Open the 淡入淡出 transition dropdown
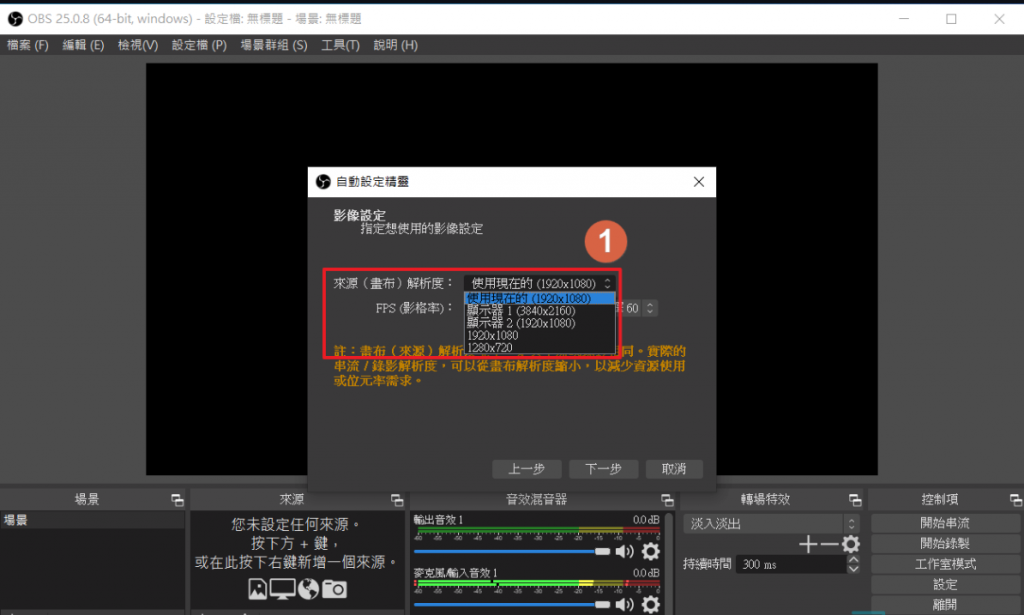1024x615 pixels. (x=771, y=524)
